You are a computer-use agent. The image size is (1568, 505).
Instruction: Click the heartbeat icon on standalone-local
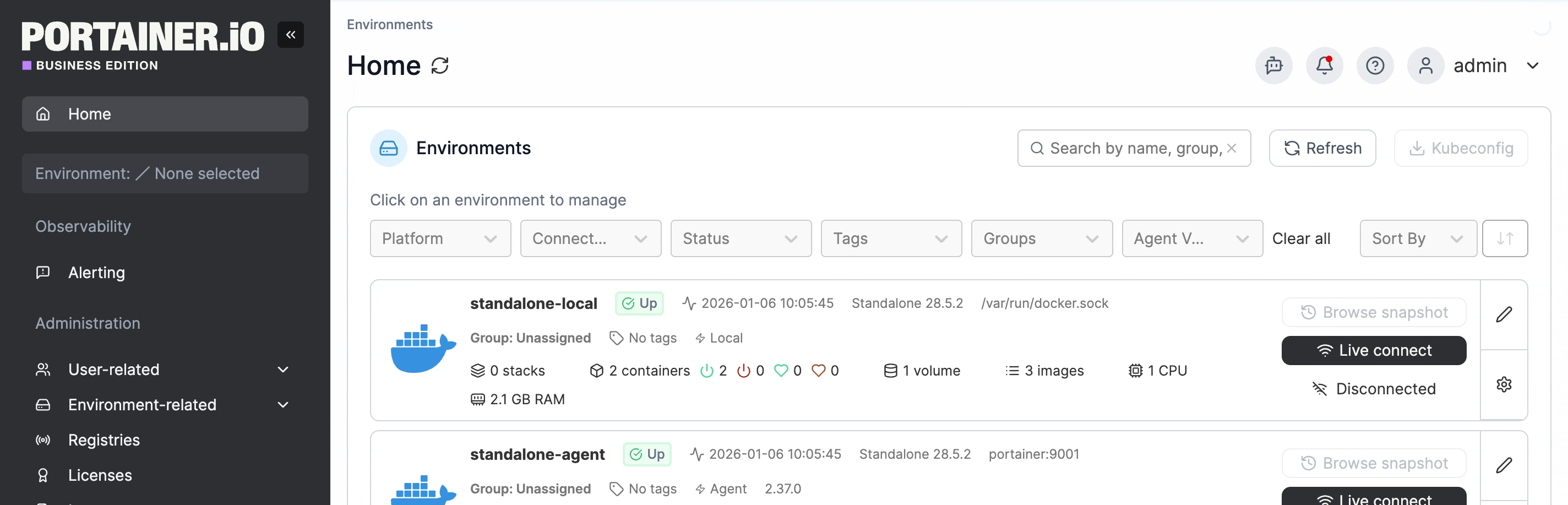pyautogui.click(x=688, y=303)
